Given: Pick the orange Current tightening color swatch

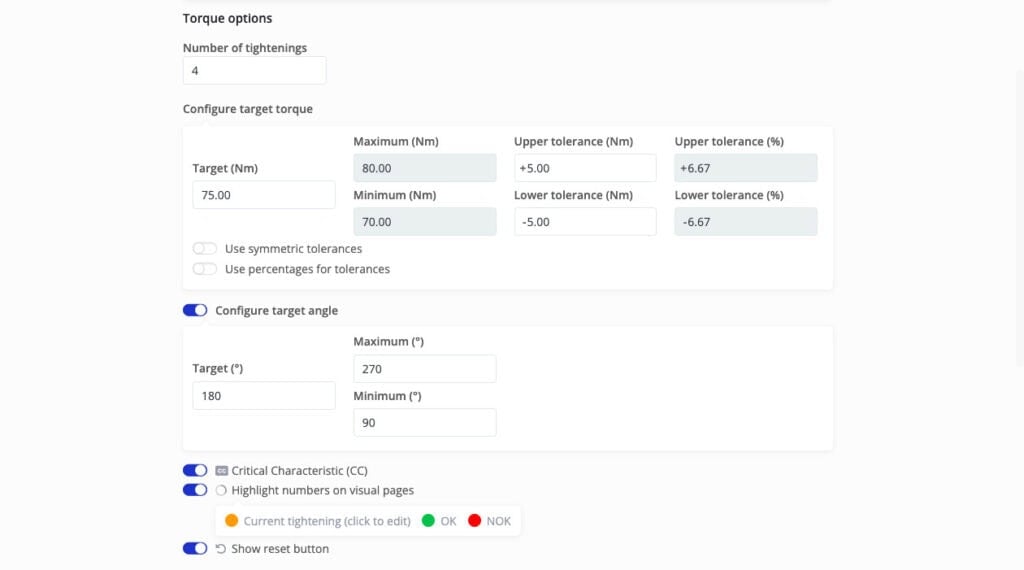Looking at the screenshot, I should pyautogui.click(x=232, y=521).
